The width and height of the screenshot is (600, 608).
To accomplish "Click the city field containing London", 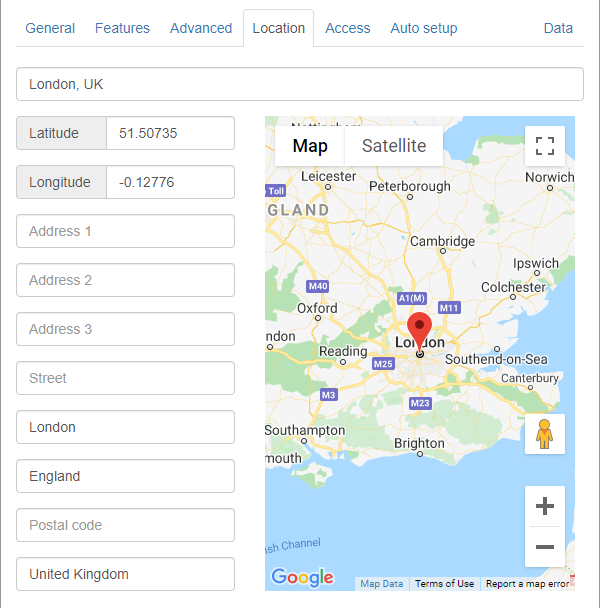I will (125, 427).
